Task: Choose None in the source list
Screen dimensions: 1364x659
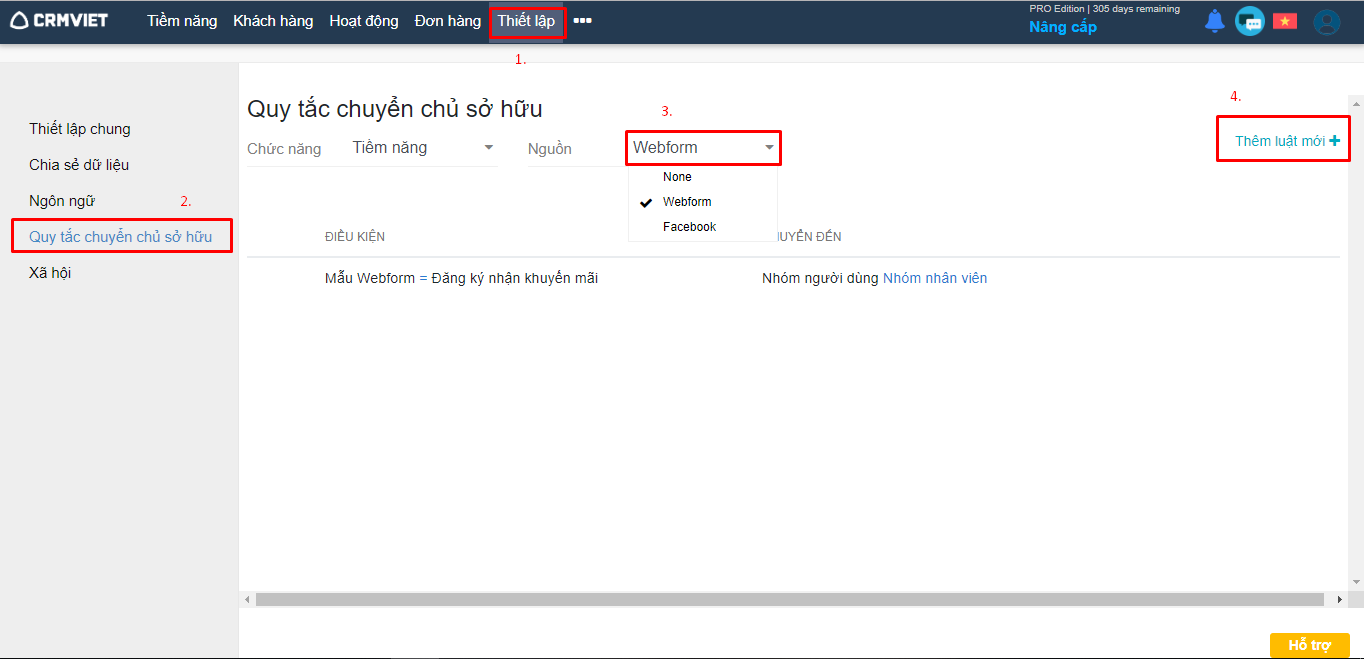Action: [x=677, y=177]
